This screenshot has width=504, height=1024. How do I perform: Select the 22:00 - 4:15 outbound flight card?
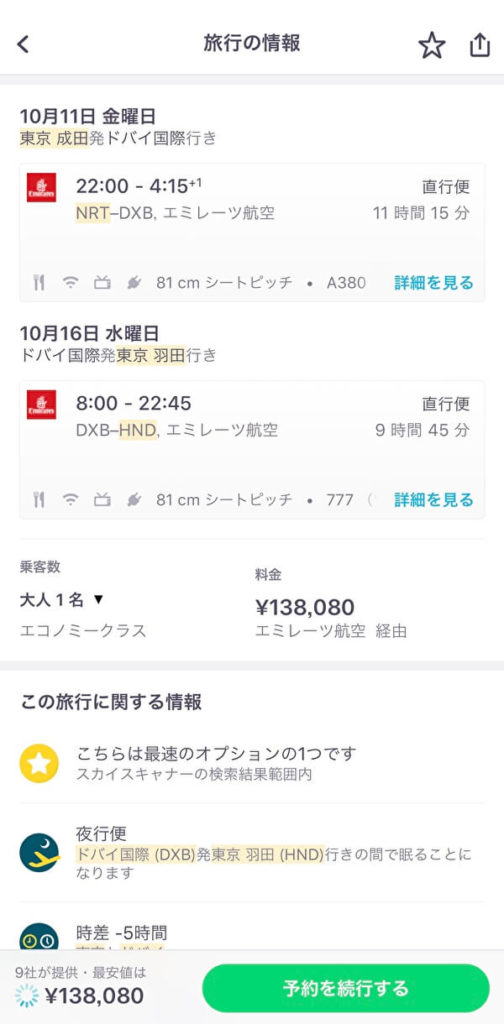(x=252, y=232)
